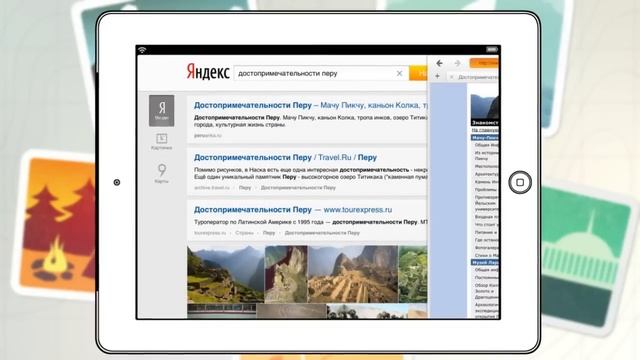The image size is (640, 360).
Task: Open result 'Достопримечательности Перу – Мачу Пикчу'
Action: tap(311, 105)
